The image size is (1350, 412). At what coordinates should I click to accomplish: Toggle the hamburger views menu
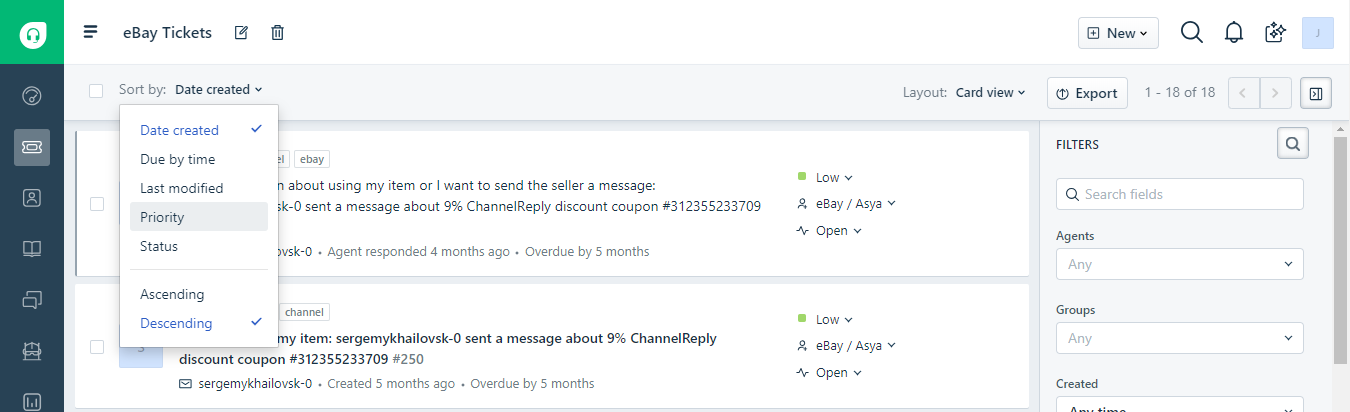point(91,32)
